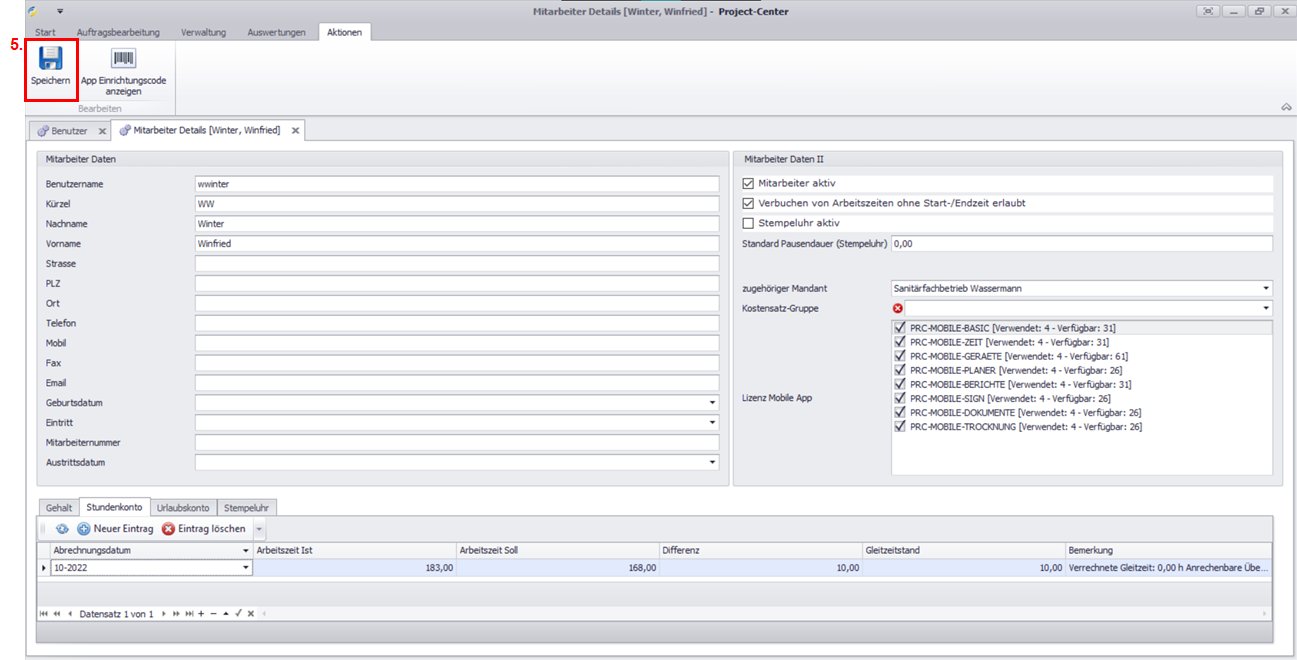Jump to last record in data navigator
The image size is (1297, 660).
click(x=188, y=613)
